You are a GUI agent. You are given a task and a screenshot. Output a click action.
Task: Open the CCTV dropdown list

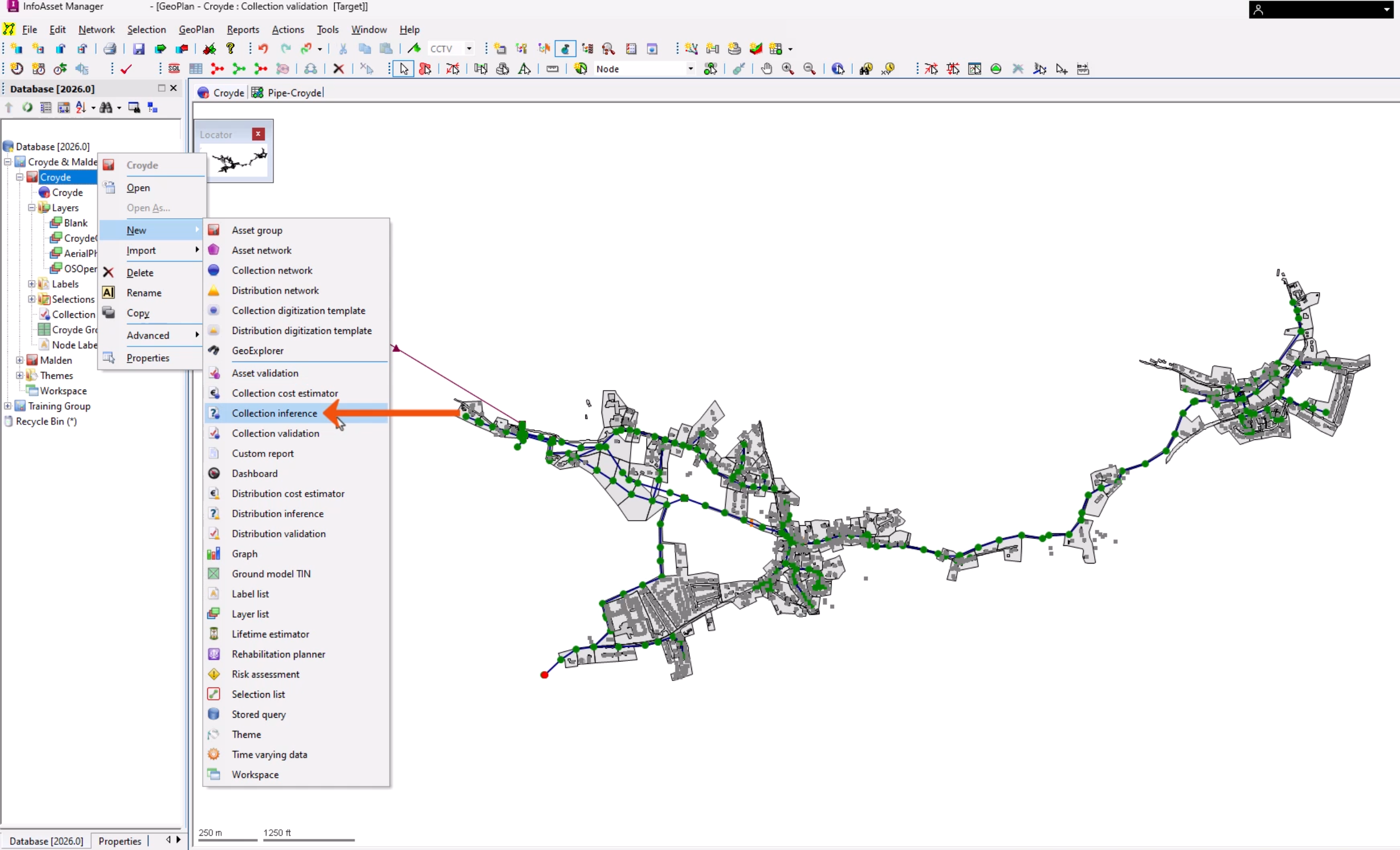tap(468, 49)
